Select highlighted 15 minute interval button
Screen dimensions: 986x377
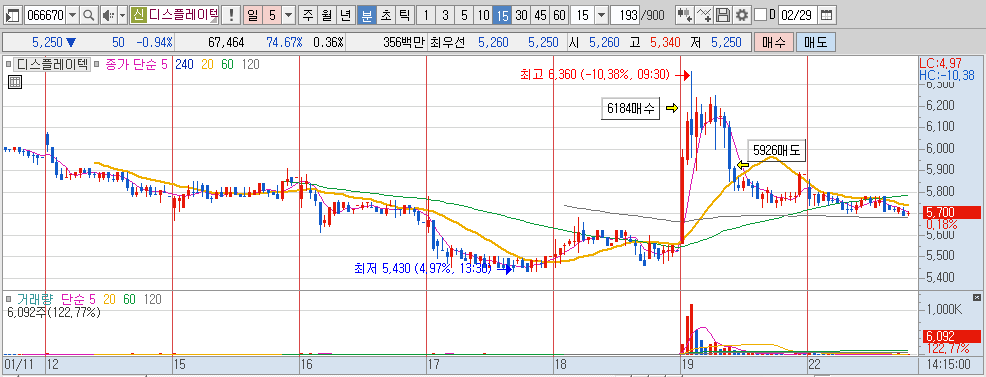(502, 15)
